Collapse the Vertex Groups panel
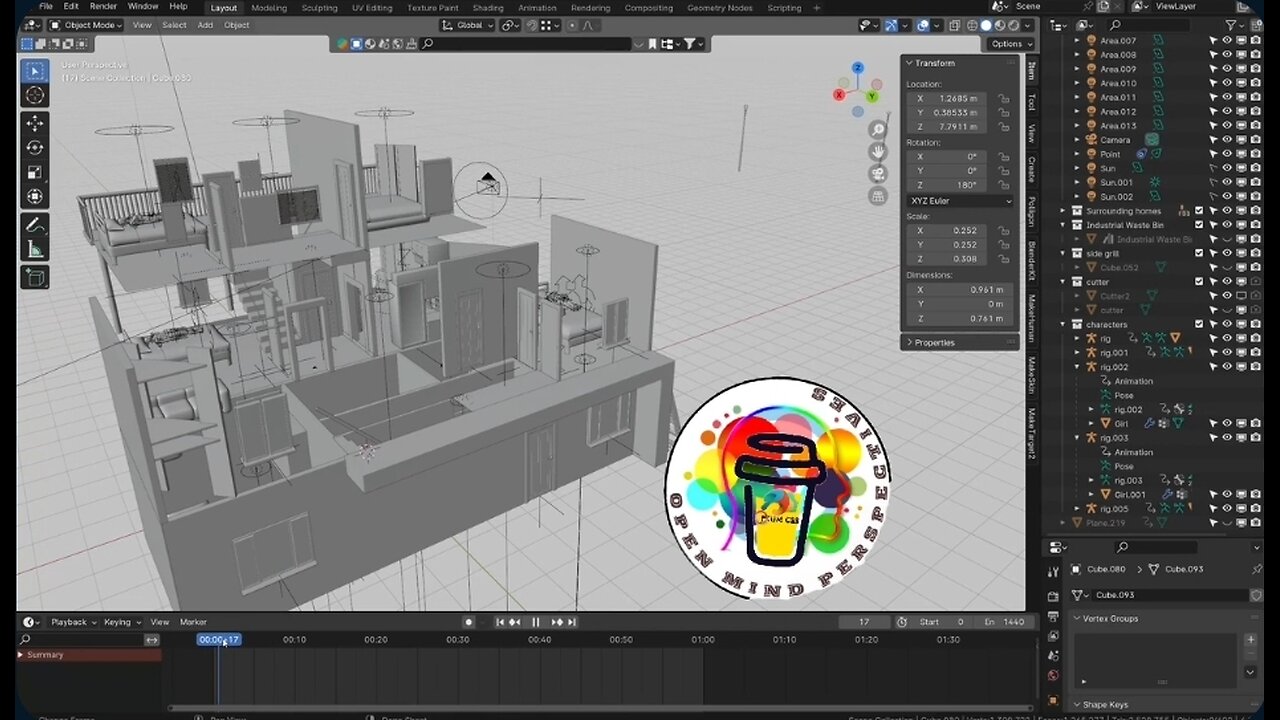Image resolution: width=1280 pixels, height=720 pixels. tap(1077, 618)
